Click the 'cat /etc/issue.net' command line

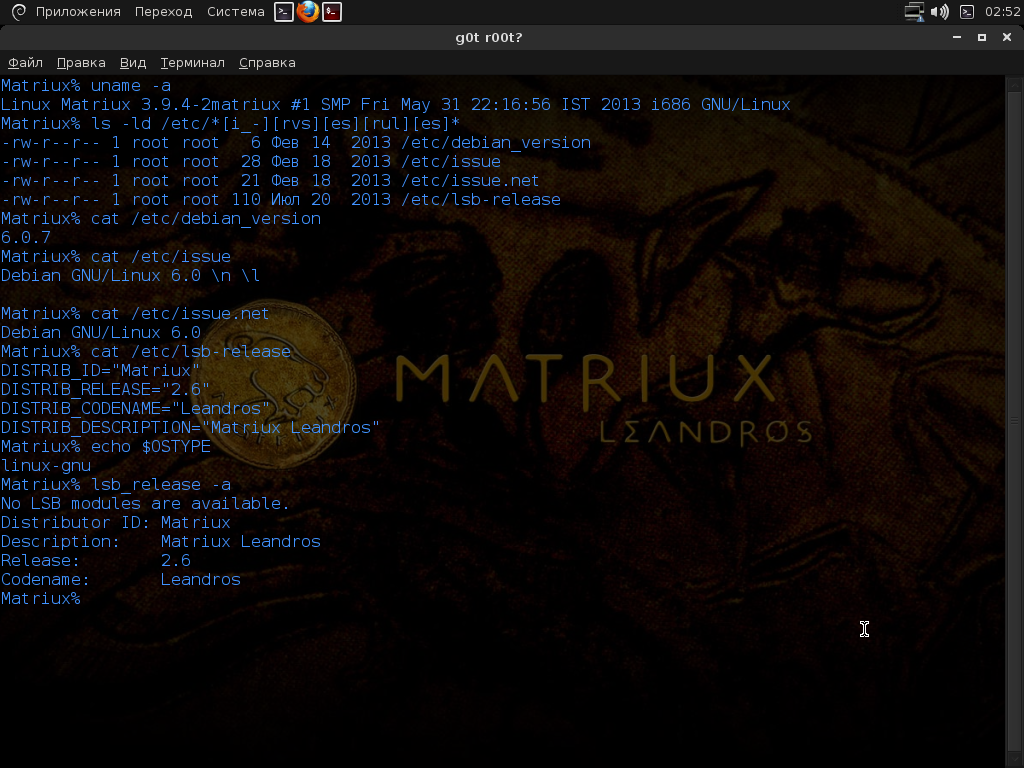tap(135, 313)
